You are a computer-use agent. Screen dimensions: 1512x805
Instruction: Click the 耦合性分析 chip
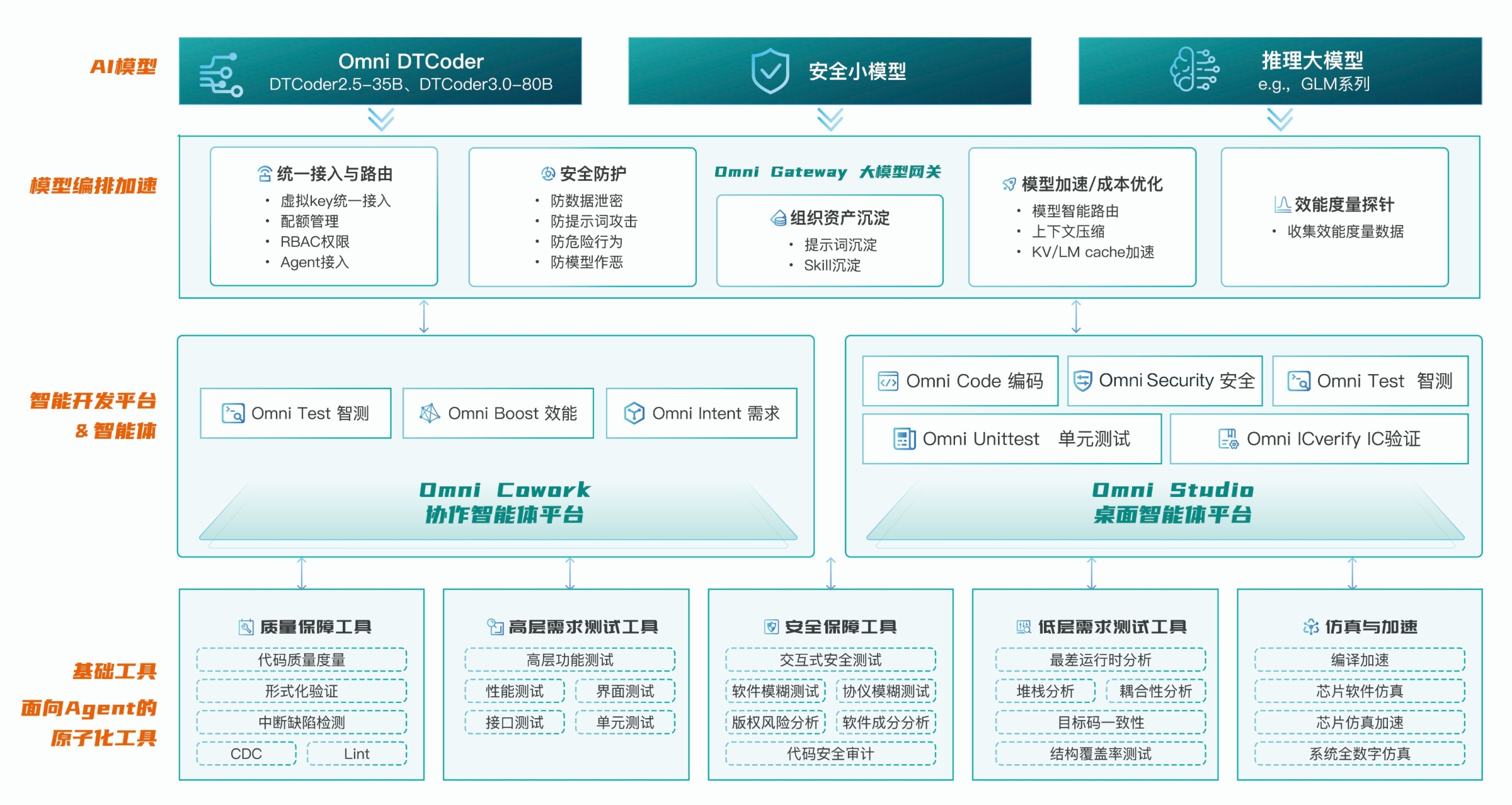[x=1156, y=691]
